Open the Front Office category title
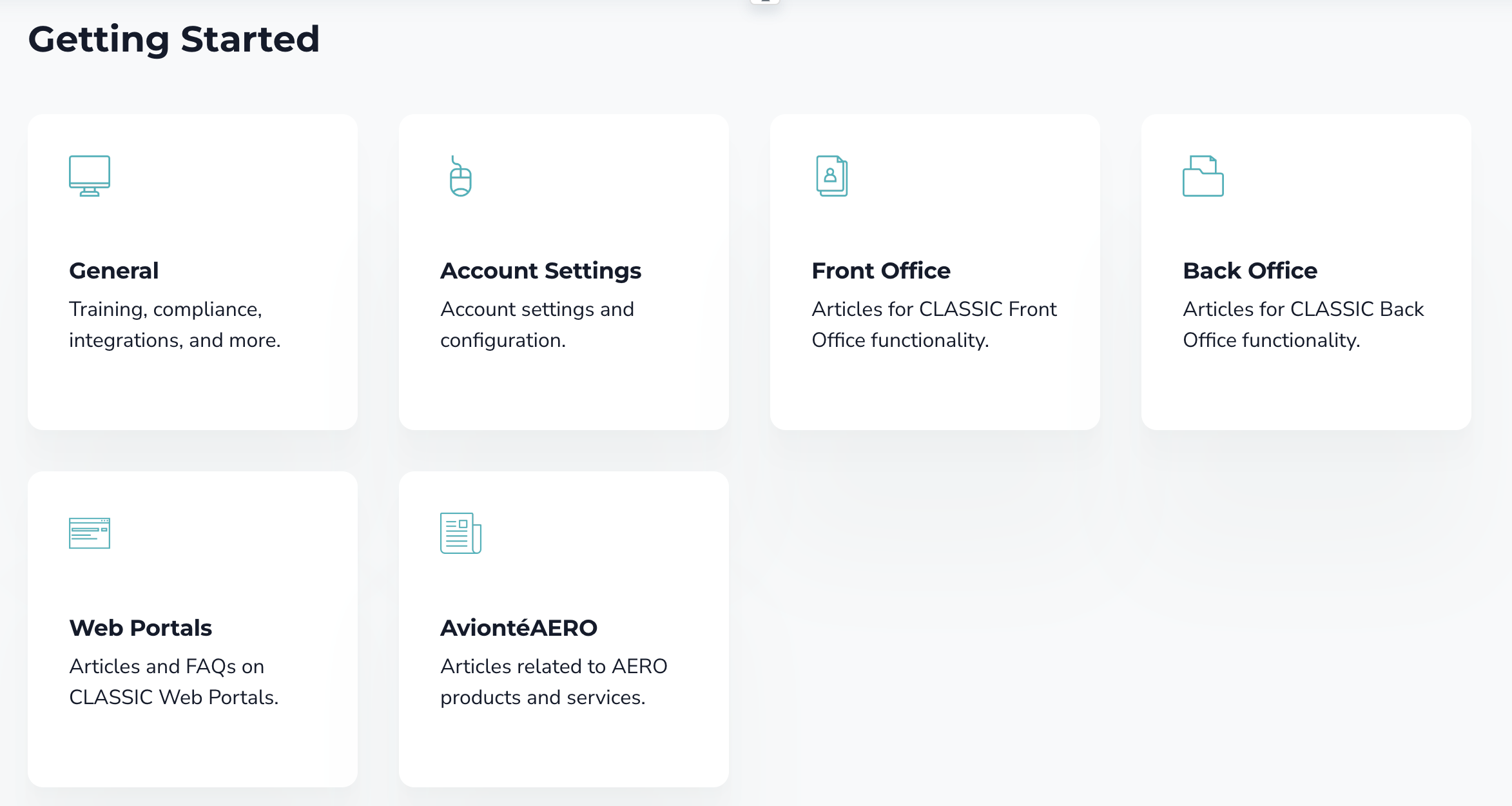1512x806 pixels. 881,271
